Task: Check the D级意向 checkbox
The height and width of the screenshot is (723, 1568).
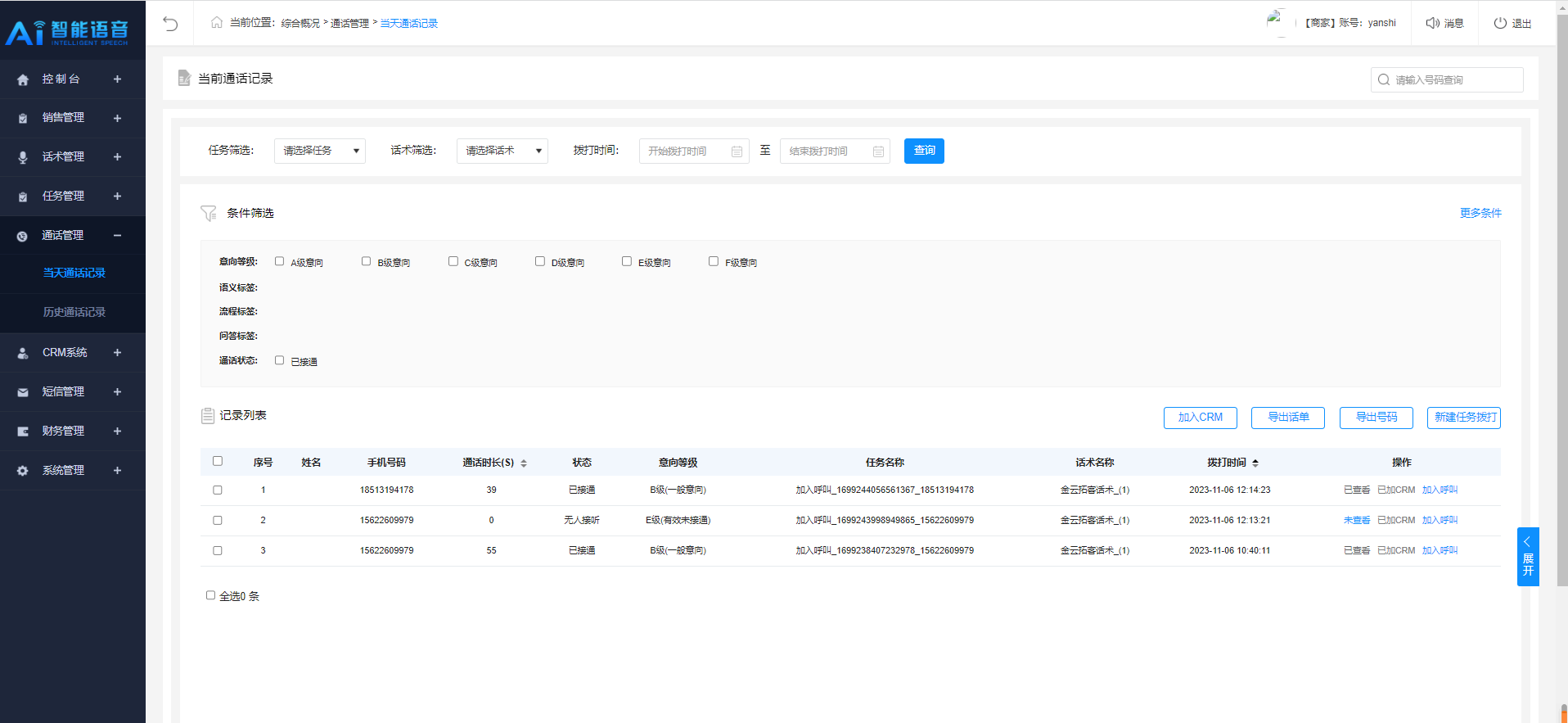Action: point(540,261)
